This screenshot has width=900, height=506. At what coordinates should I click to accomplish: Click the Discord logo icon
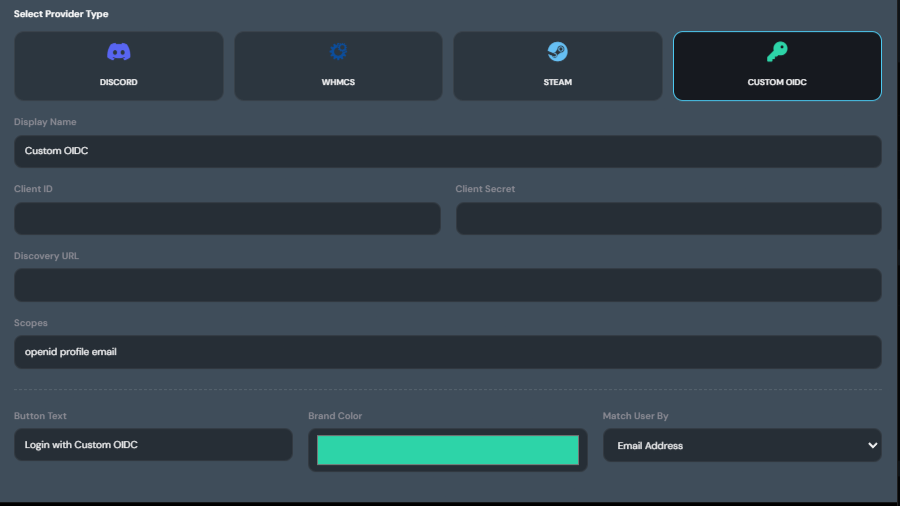(119, 52)
